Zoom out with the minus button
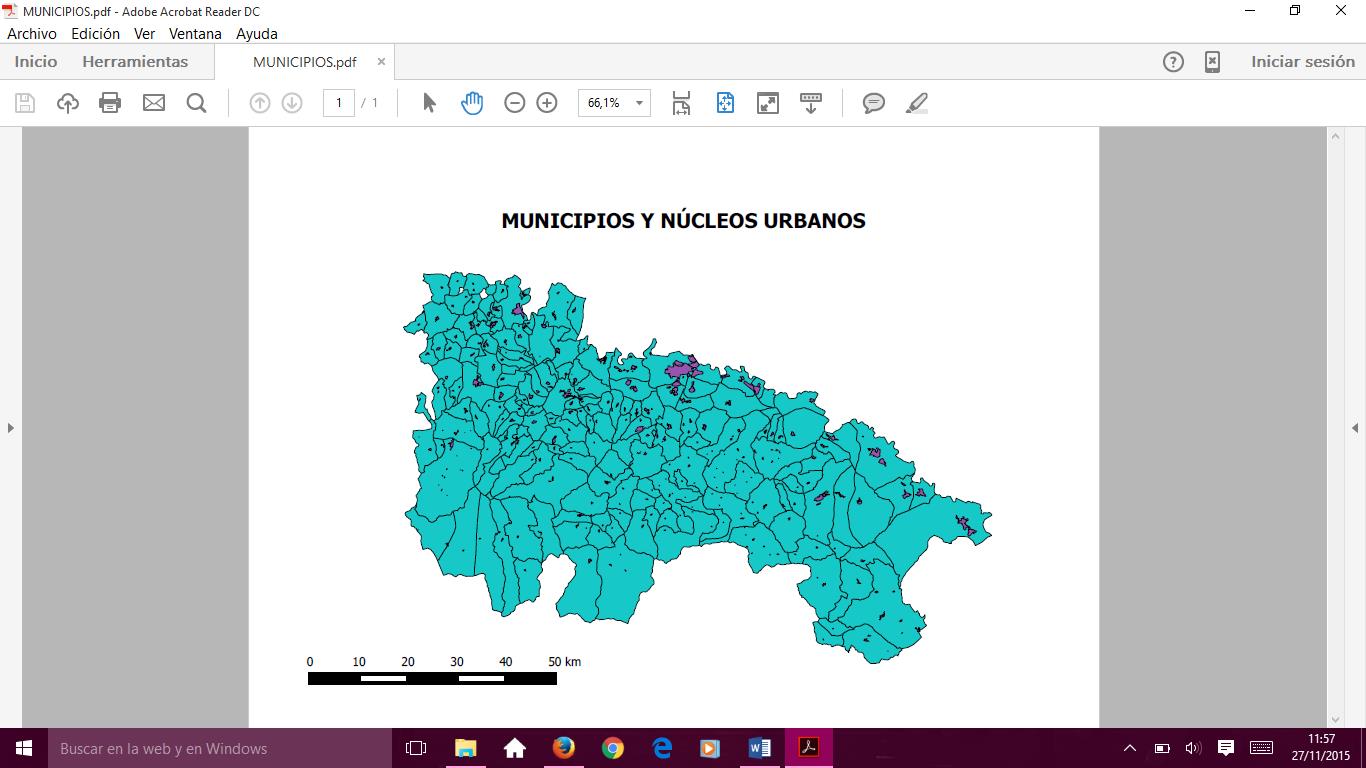The width and height of the screenshot is (1366, 768). pos(514,103)
